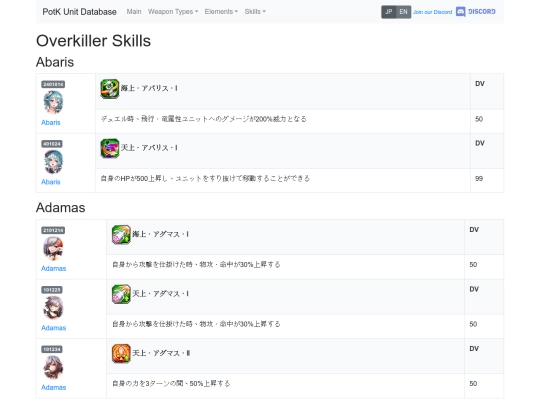Open the Discord logo link
The height and width of the screenshot is (405, 540).
(476, 12)
